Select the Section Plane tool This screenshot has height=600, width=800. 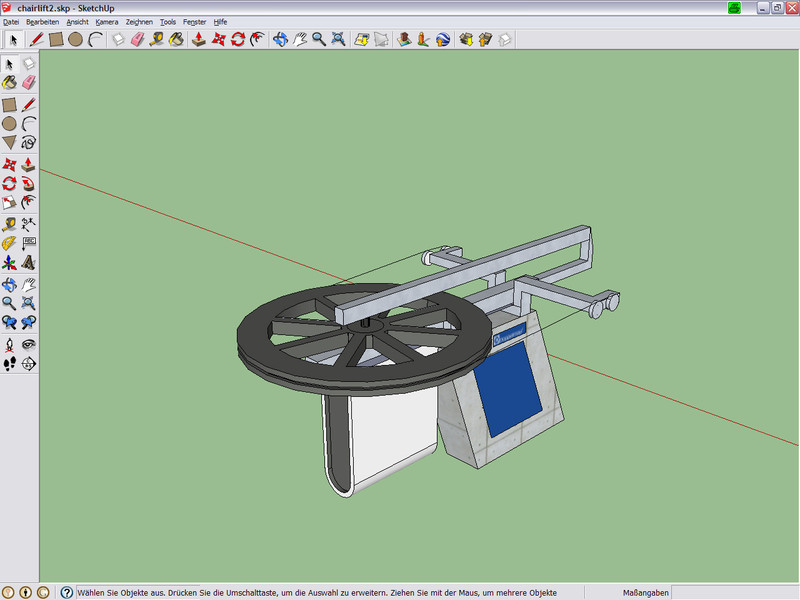(29, 364)
